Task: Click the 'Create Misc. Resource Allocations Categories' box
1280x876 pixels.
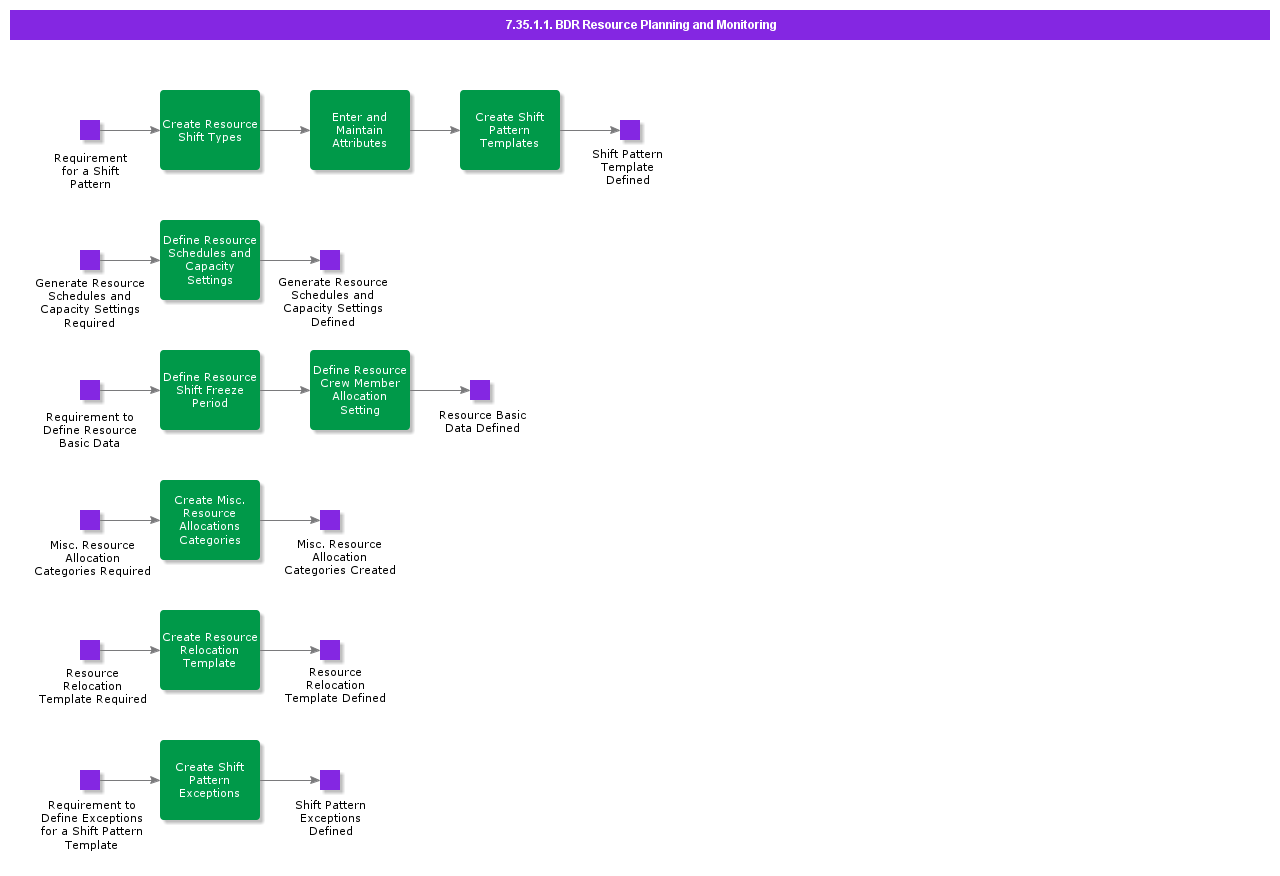Action: [x=210, y=520]
